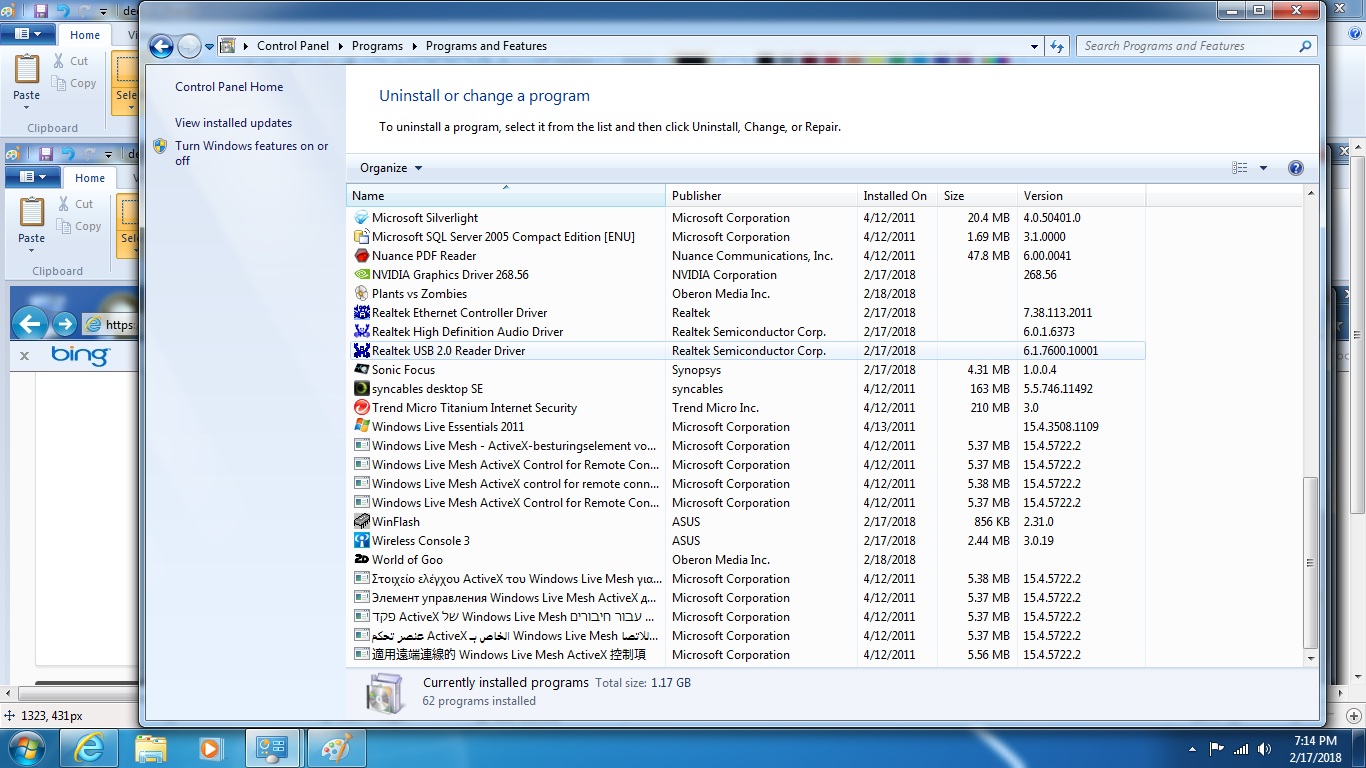Expand the view options dropdown arrow
This screenshot has height=768, width=1366.
[1263, 168]
